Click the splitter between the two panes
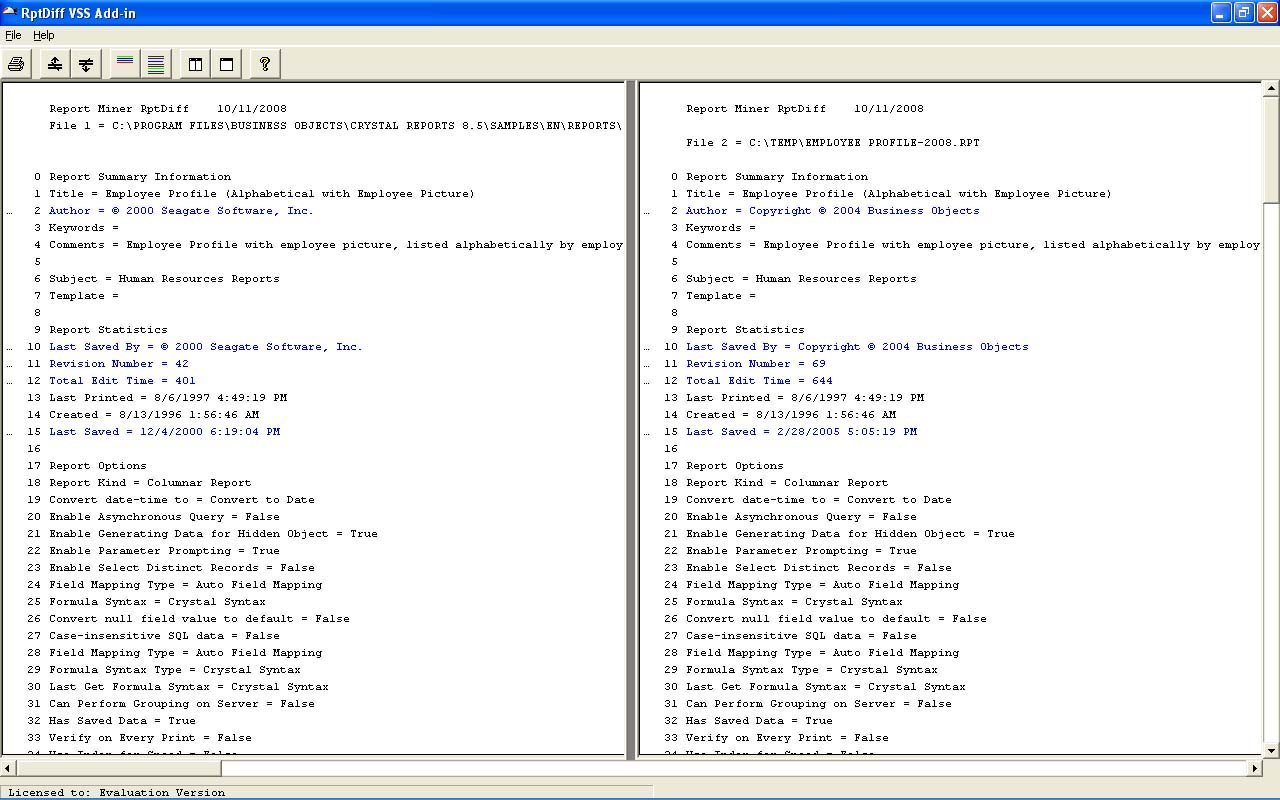The height and width of the screenshot is (800, 1280). [631, 420]
